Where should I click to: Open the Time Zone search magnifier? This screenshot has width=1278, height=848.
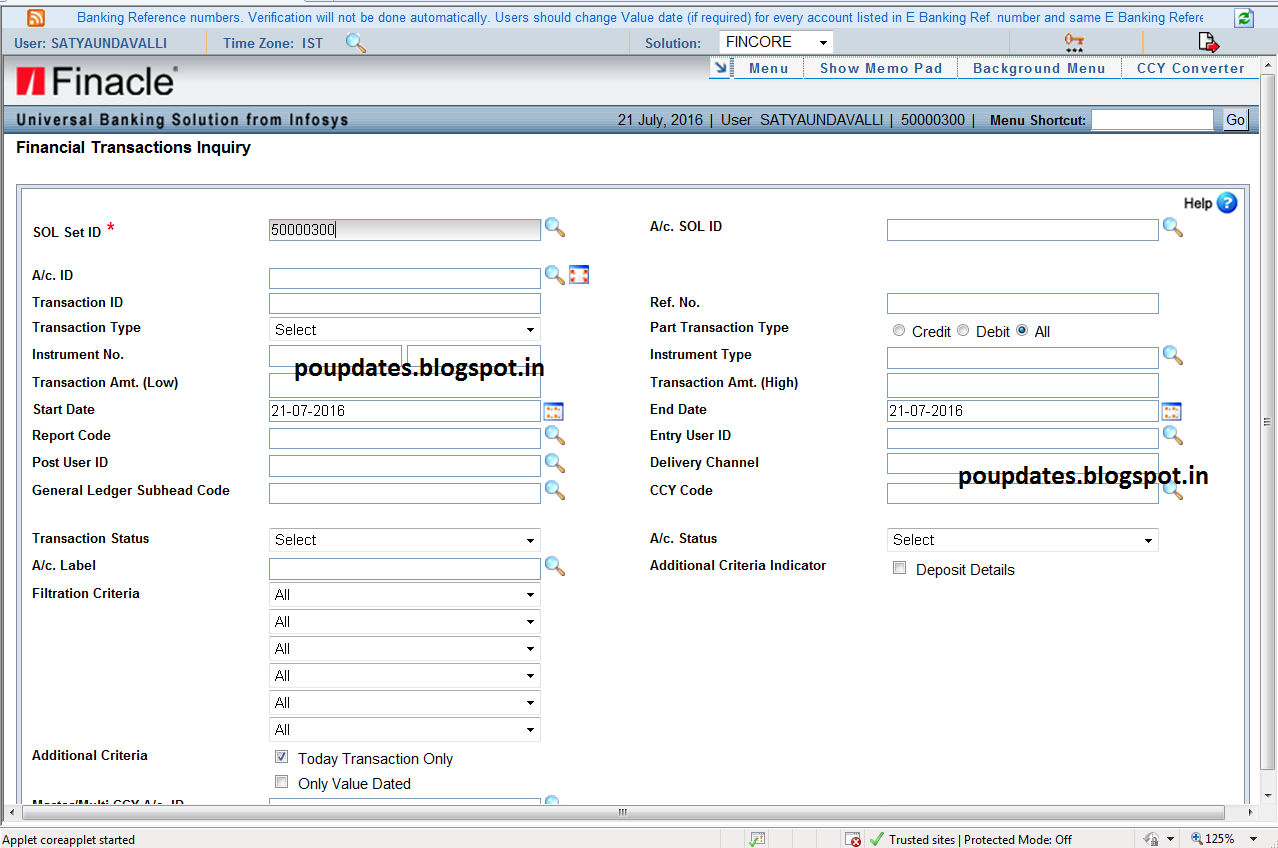[x=355, y=43]
